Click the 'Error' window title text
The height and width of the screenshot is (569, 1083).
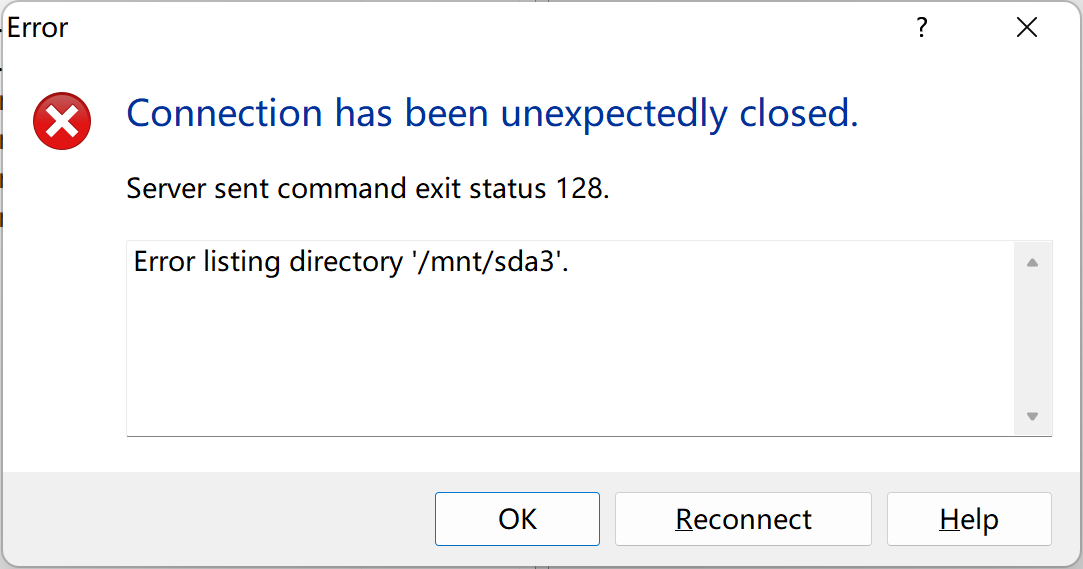click(x=38, y=28)
